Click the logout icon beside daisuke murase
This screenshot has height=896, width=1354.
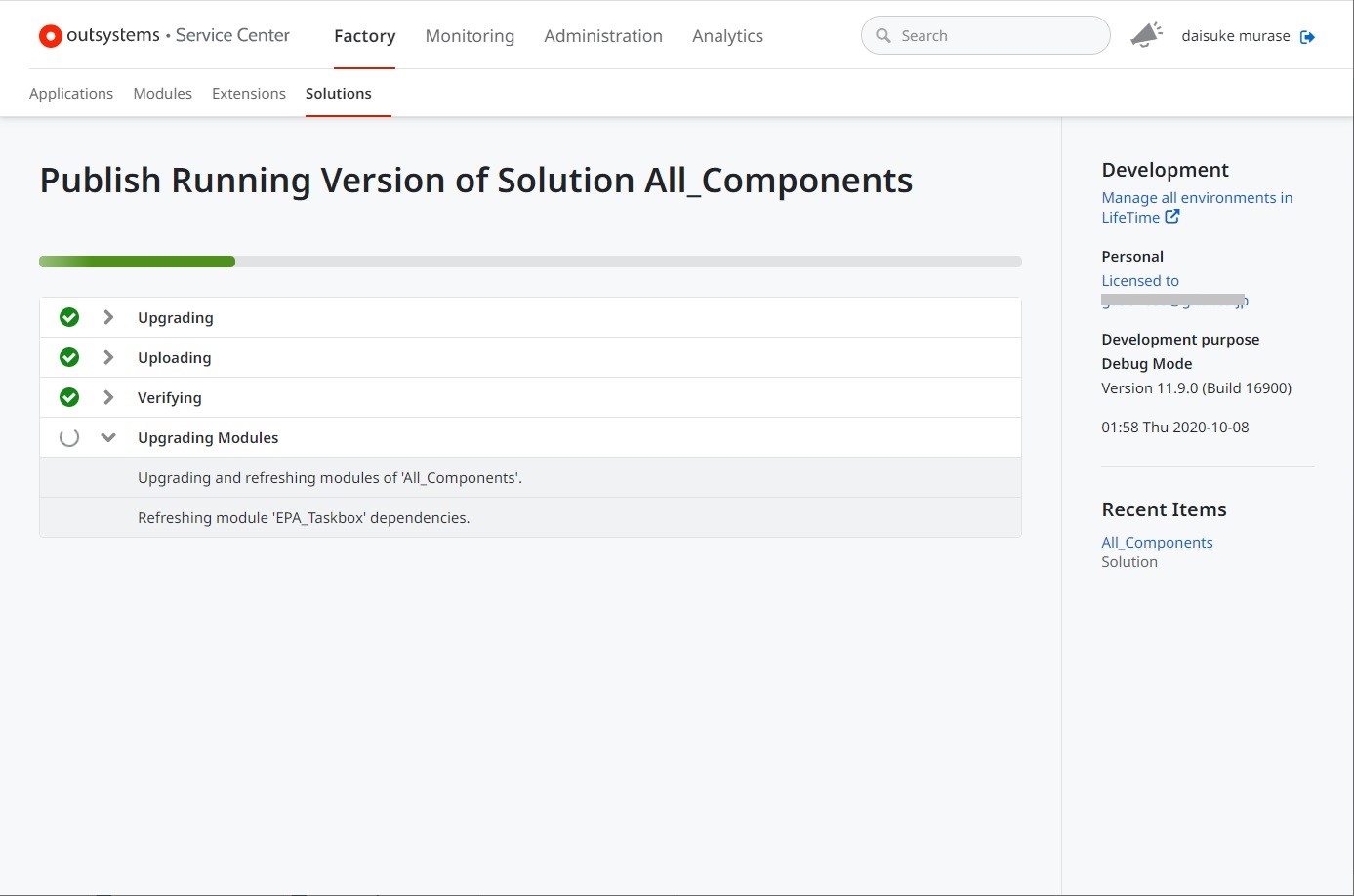click(1307, 37)
